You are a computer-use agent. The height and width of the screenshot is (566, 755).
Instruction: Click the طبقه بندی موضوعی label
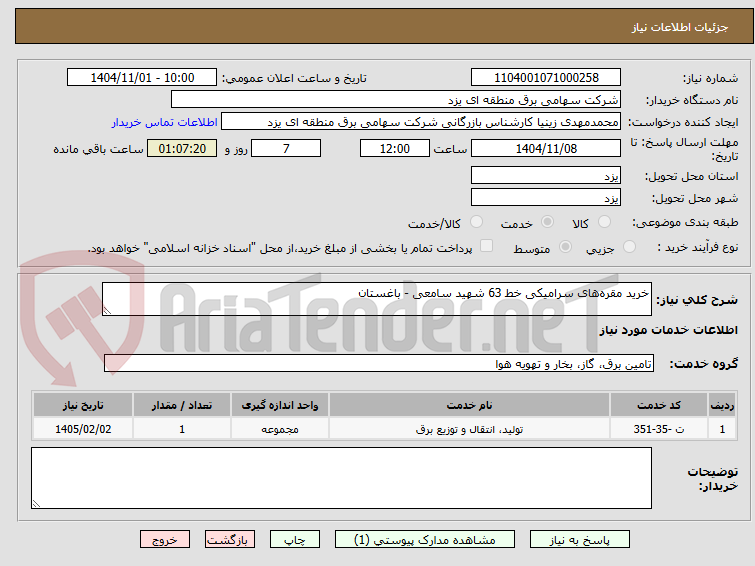click(685, 222)
